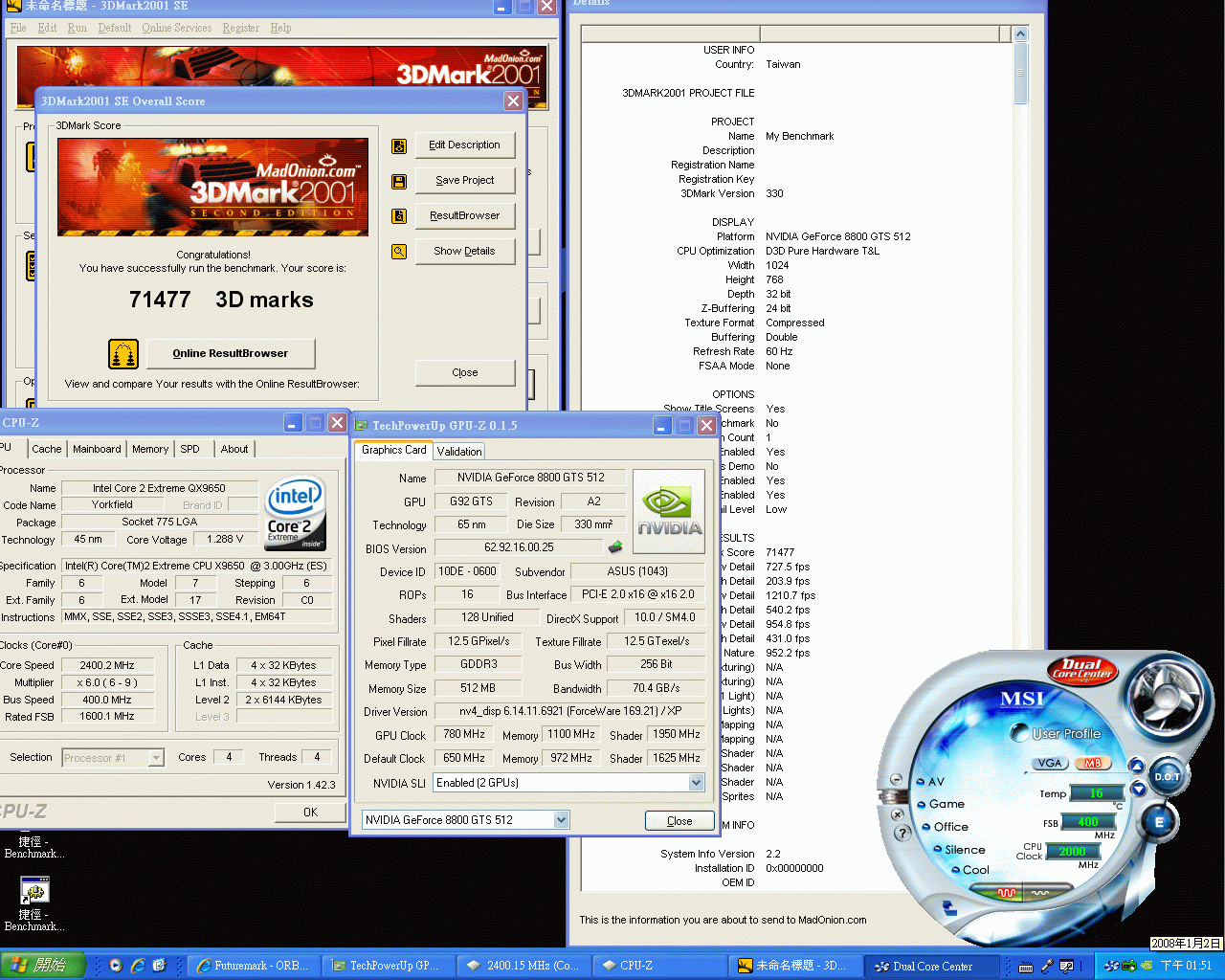Screen dimensions: 1225x980
Task: Click the ResultBrowser button
Action: click(x=465, y=216)
